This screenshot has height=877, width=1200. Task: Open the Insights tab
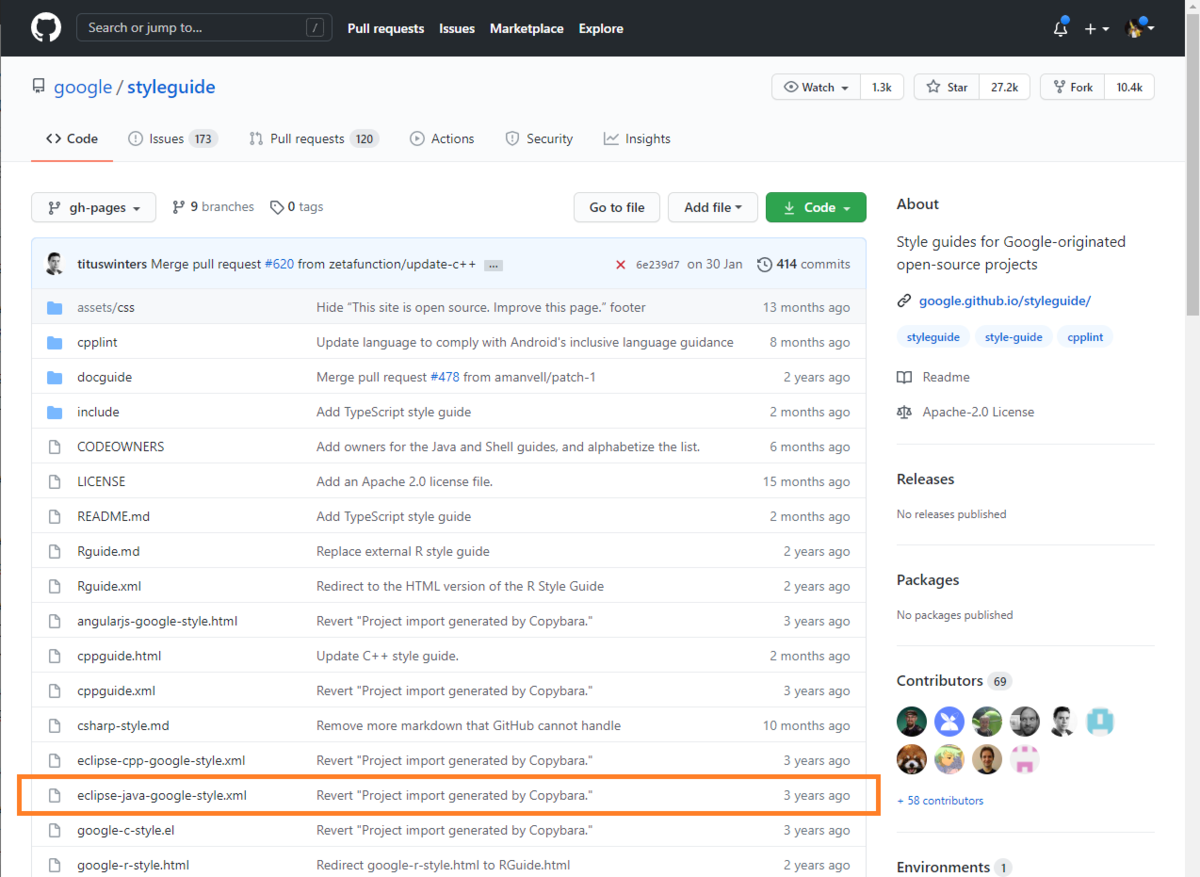click(x=637, y=138)
